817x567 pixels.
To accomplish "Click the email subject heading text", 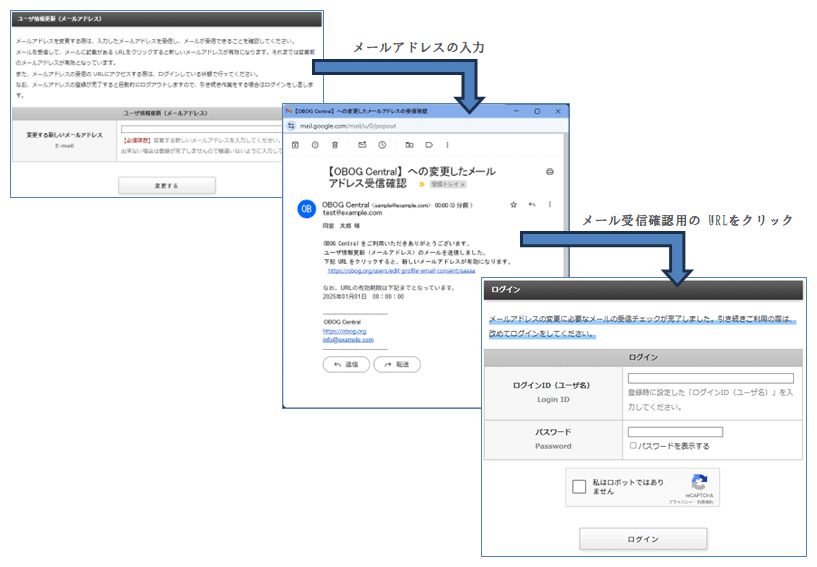I will point(412,177).
